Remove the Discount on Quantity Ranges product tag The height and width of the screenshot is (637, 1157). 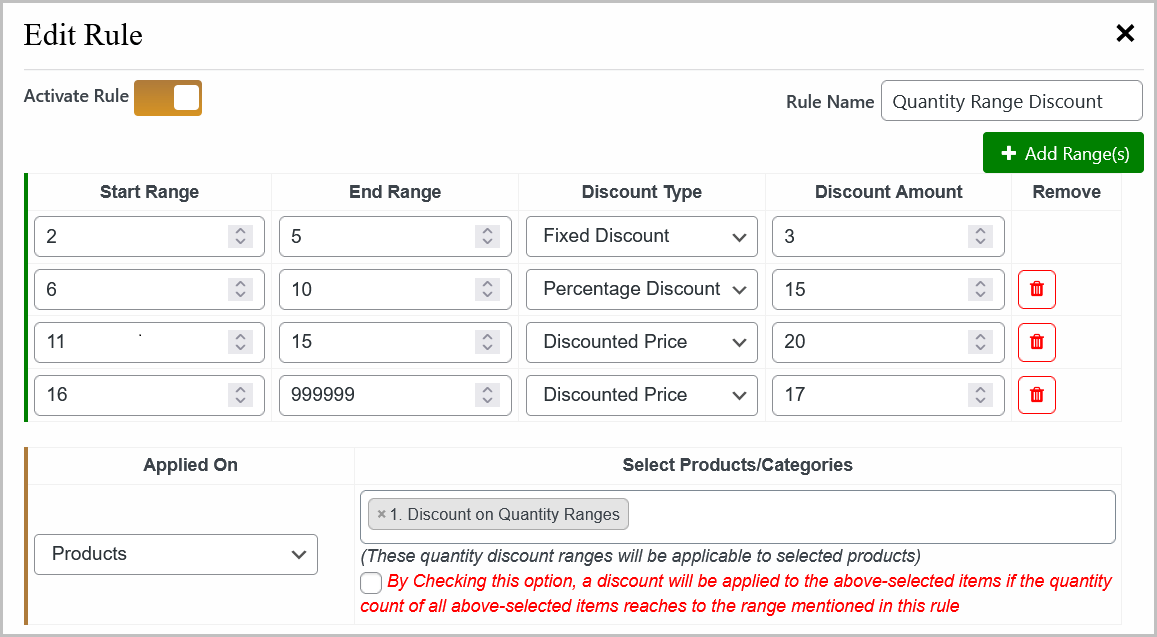pos(380,514)
